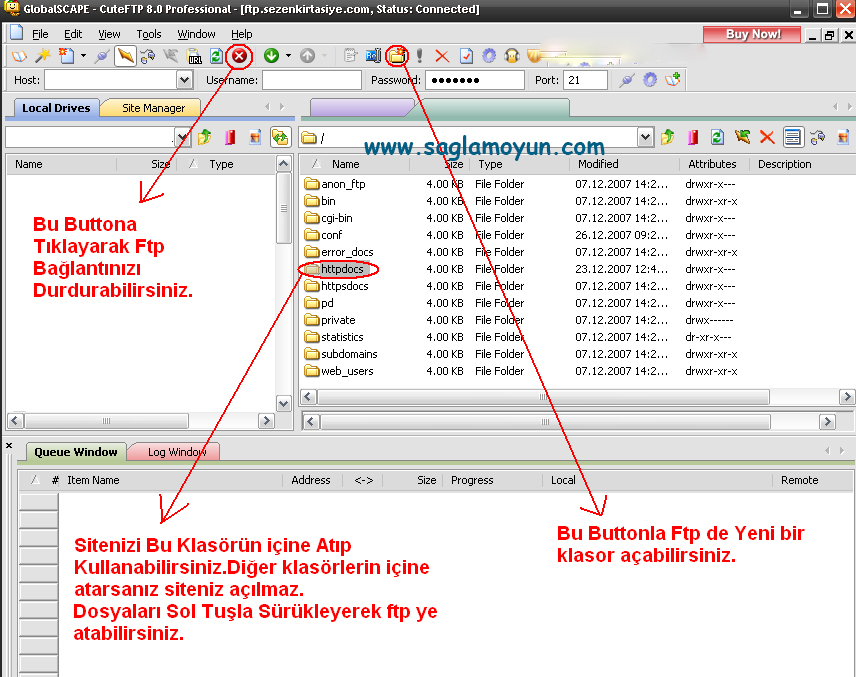
Task: Click the Edit file notepad icon
Action: click(x=350, y=56)
